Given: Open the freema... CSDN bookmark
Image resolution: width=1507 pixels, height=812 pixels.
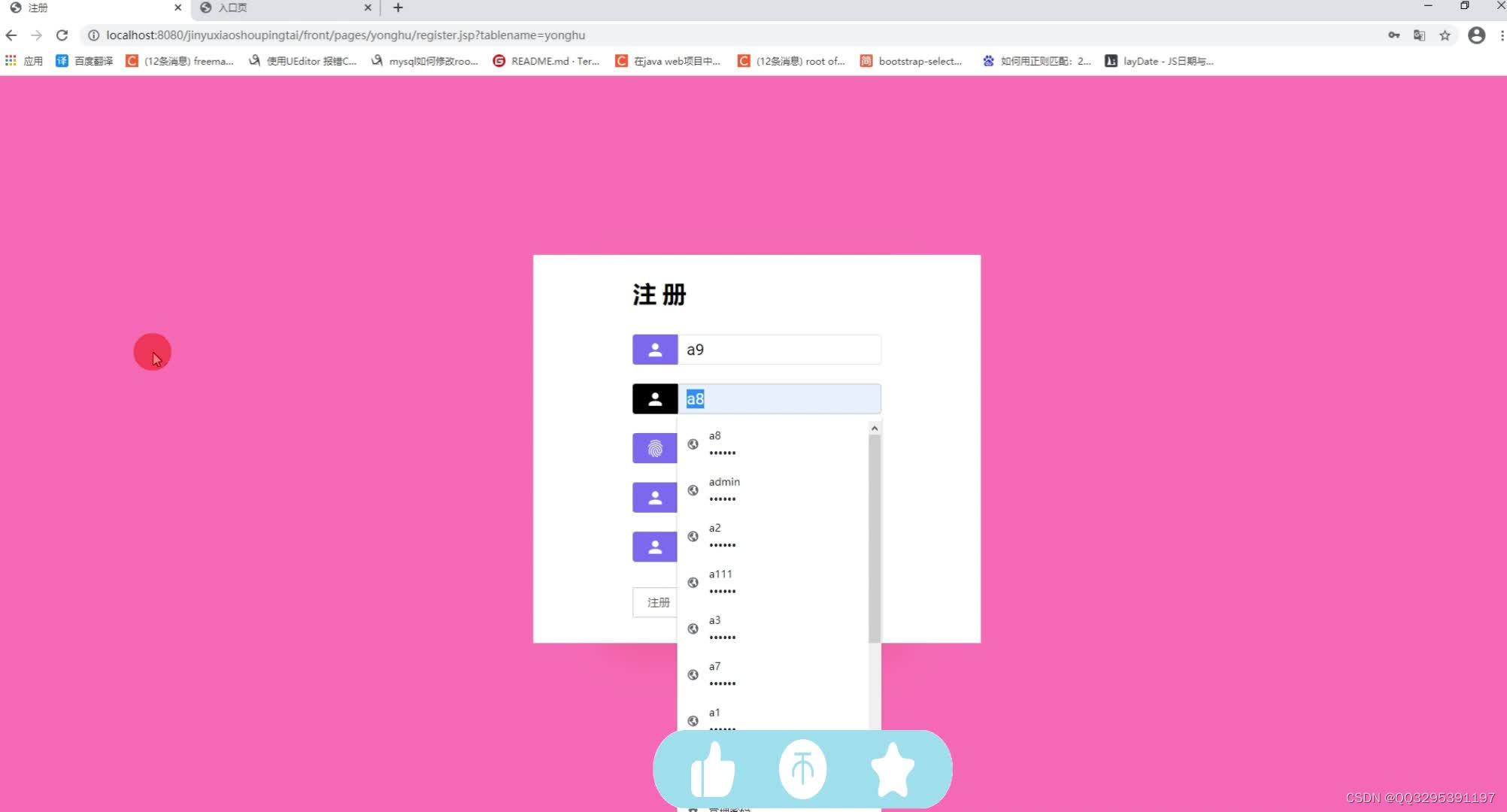Looking at the screenshot, I should (x=180, y=61).
